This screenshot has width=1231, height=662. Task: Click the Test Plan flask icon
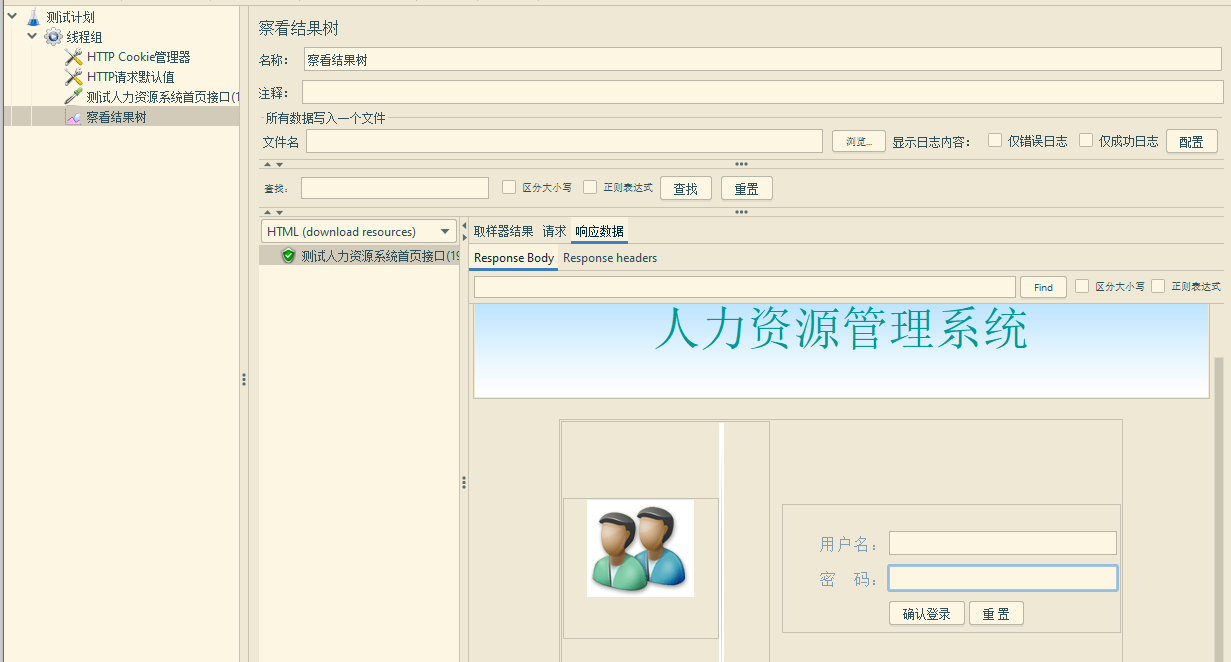(33, 17)
